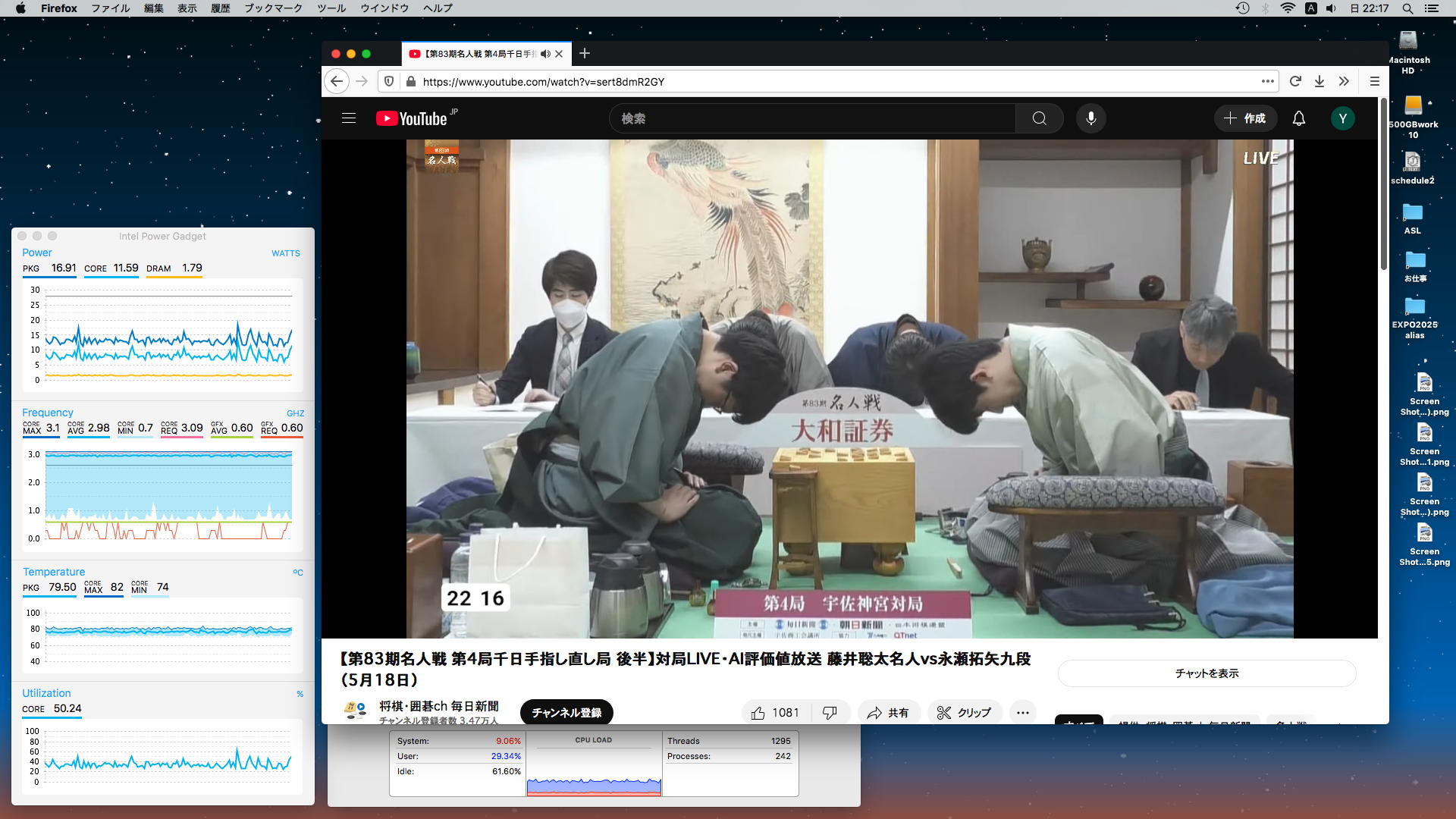Open the account avatar menu
The width and height of the screenshot is (1456, 819).
(x=1342, y=118)
